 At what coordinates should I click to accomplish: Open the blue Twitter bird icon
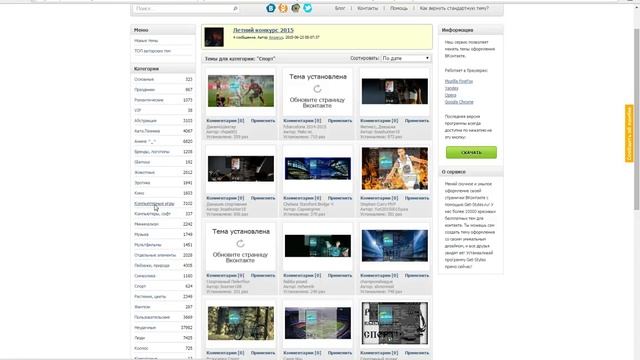pos(308,8)
